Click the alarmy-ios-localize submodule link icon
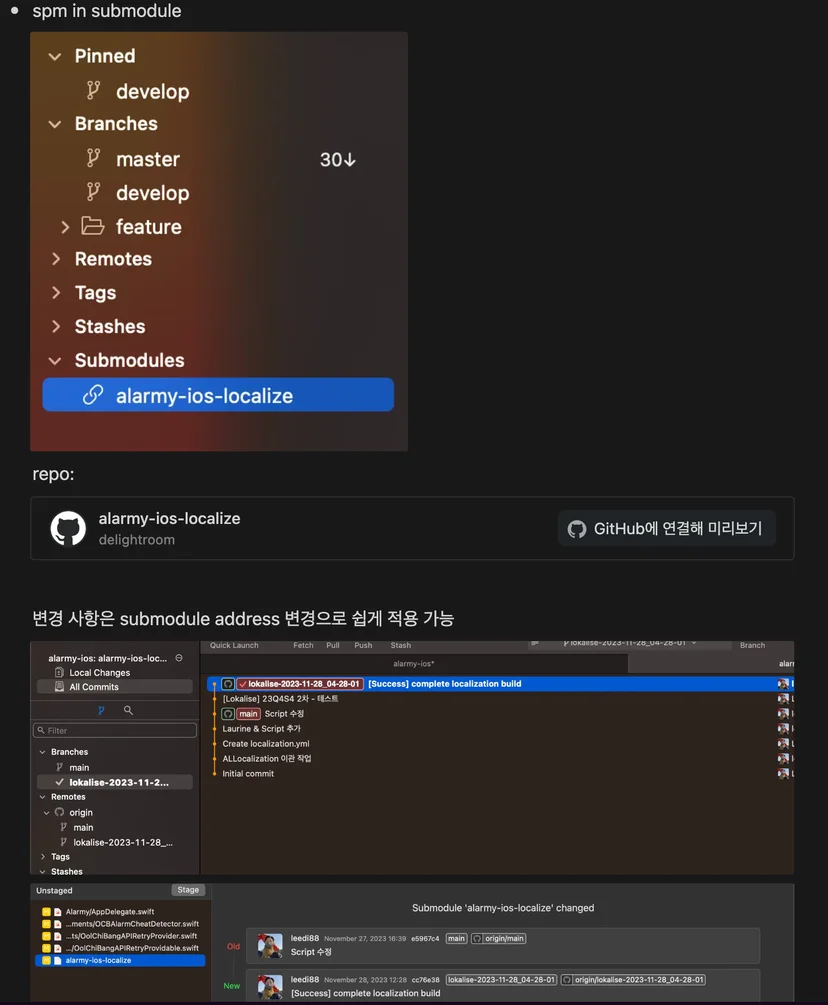This screenshot has width=828, height=1005. coord(93,395)
